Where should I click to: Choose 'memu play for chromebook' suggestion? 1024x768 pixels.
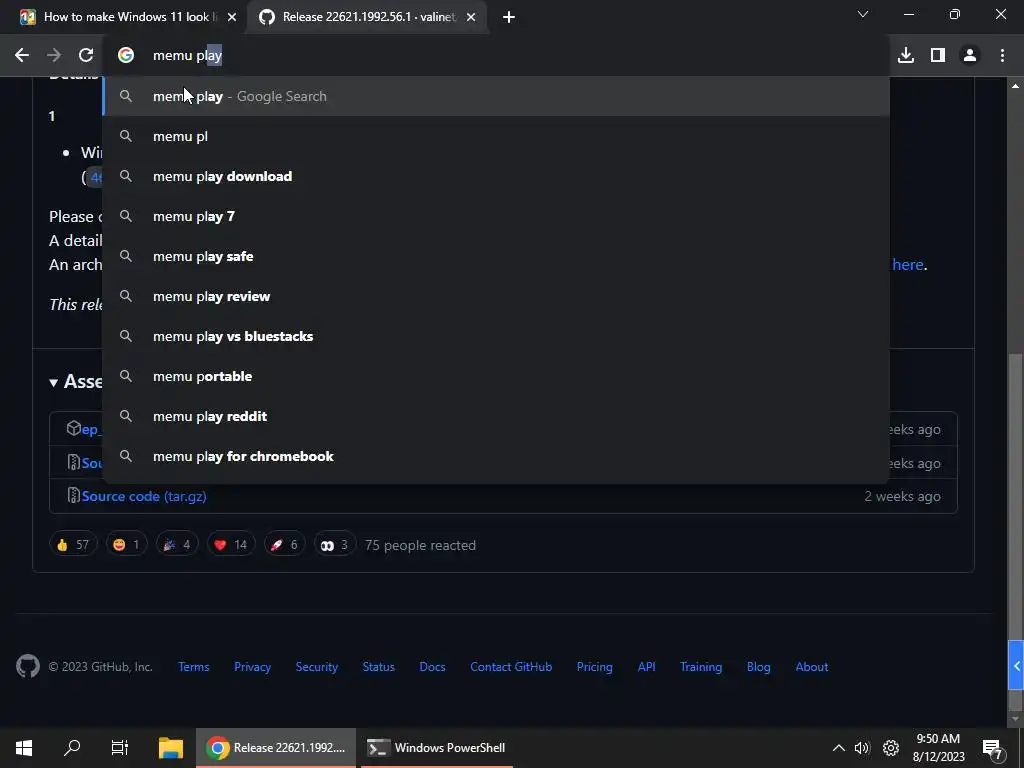496,456
